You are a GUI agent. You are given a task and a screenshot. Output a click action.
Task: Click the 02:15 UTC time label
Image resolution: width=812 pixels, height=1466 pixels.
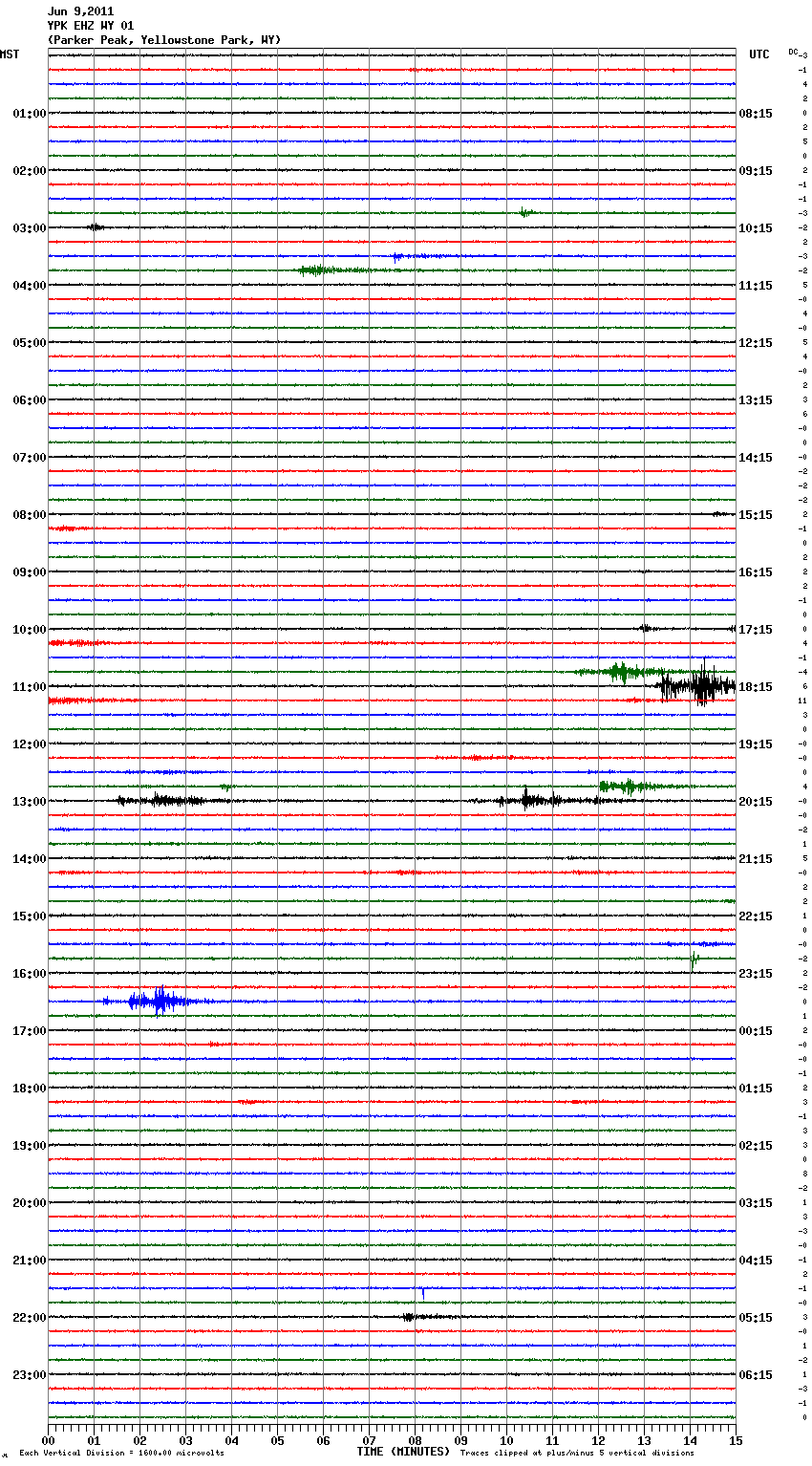756,1146
